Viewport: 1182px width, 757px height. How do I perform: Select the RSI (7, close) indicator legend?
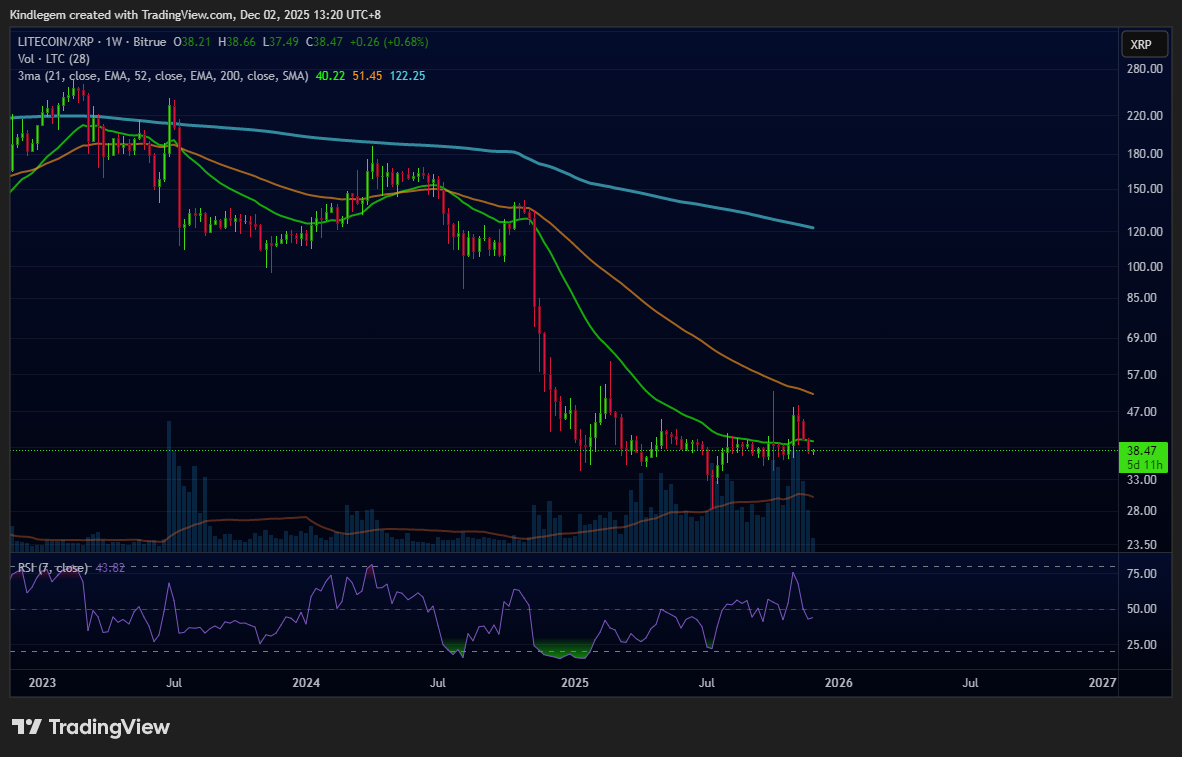tap(53, 568)
